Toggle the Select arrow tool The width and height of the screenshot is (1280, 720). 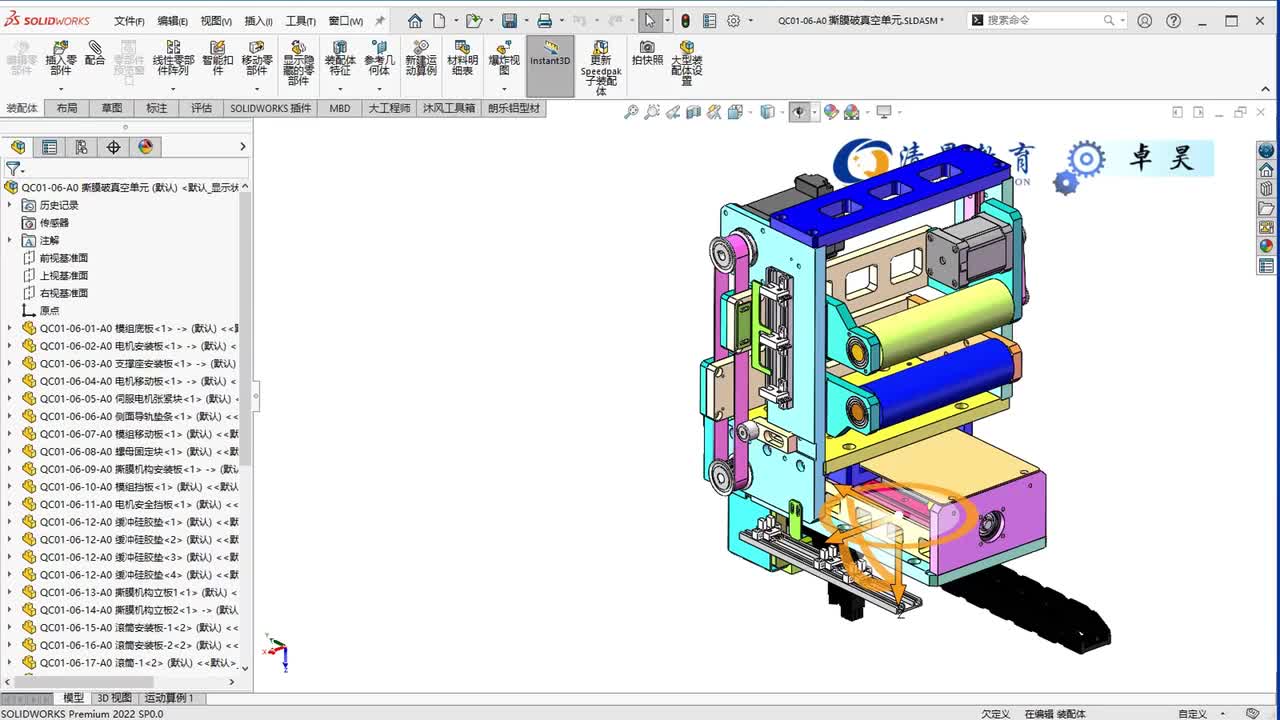click(650, 20)
